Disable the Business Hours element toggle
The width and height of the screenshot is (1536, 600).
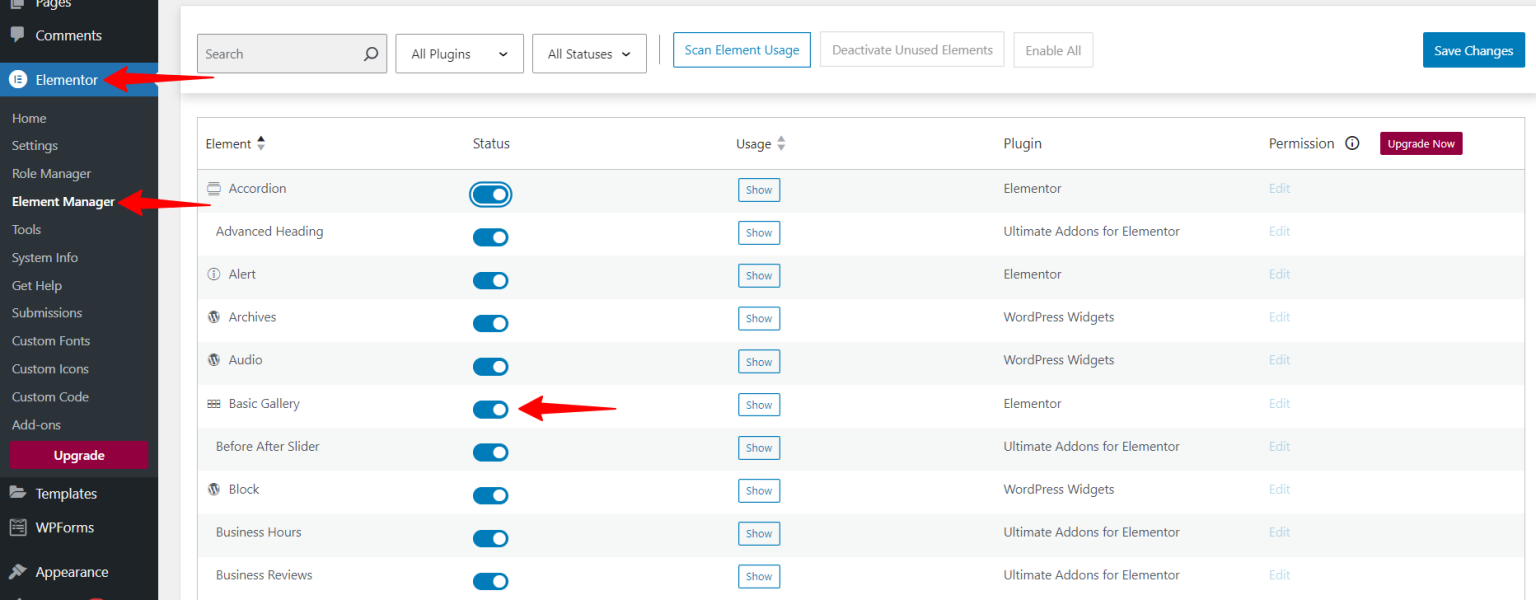pyautogui.click(x=491, y=538)
